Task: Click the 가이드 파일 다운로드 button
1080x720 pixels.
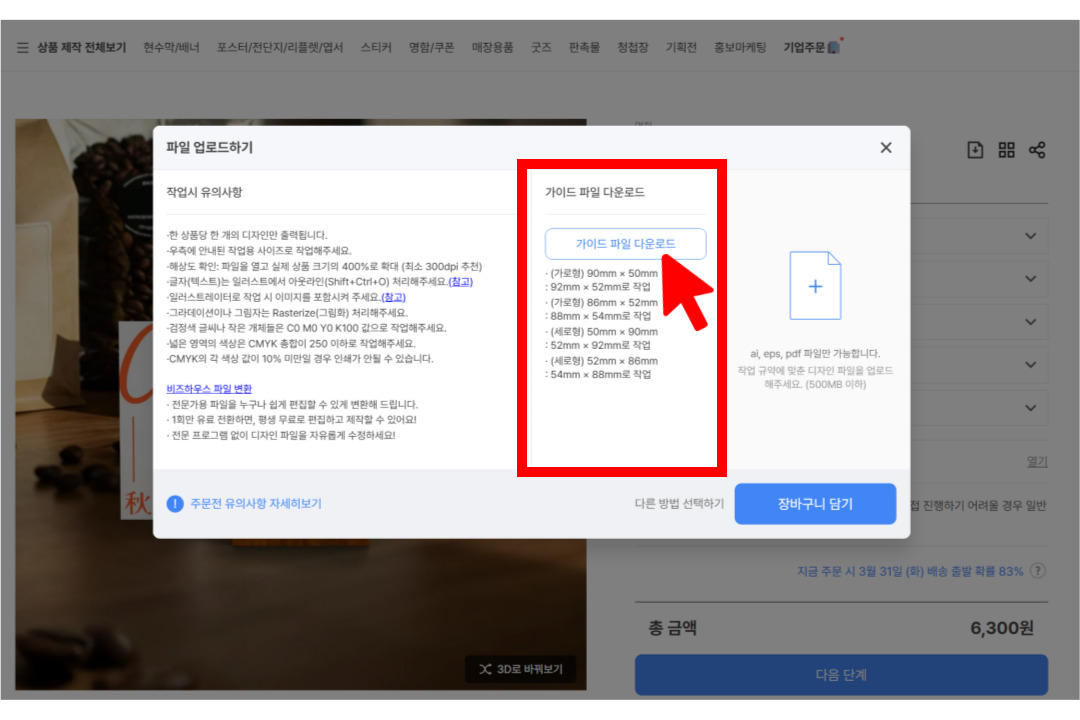Action: coord(625,243)
